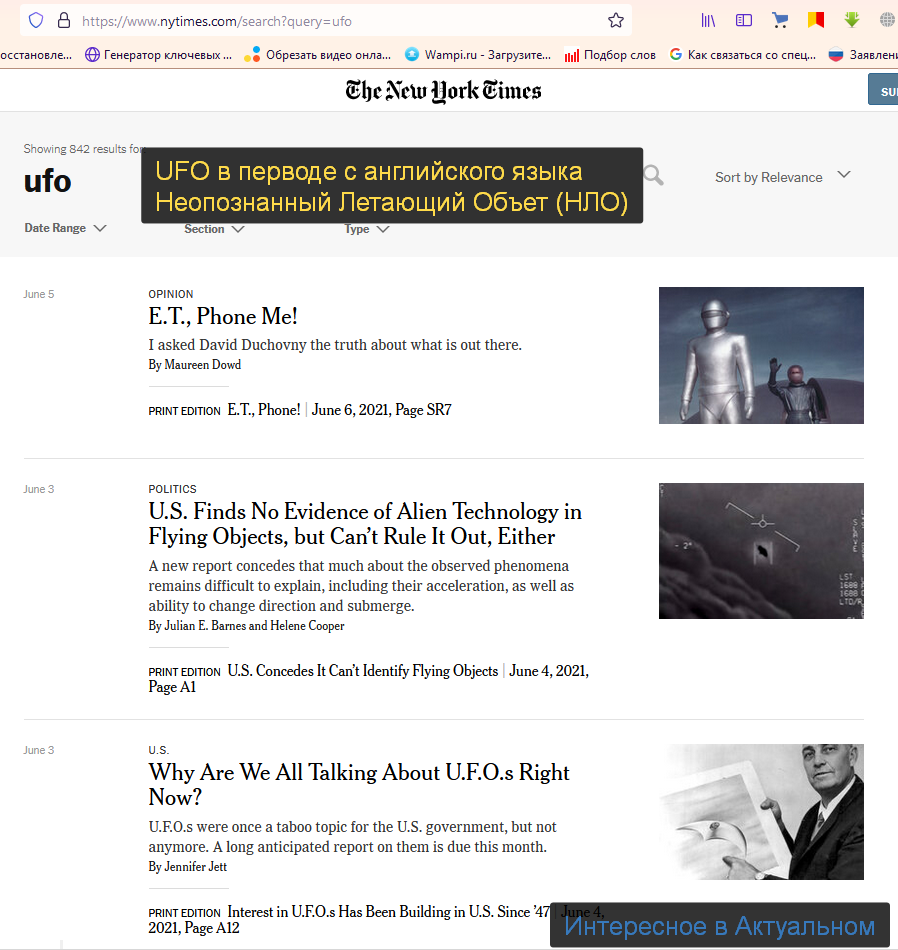
Task: Open the Firefox Library icon
Action: (708, 20)
